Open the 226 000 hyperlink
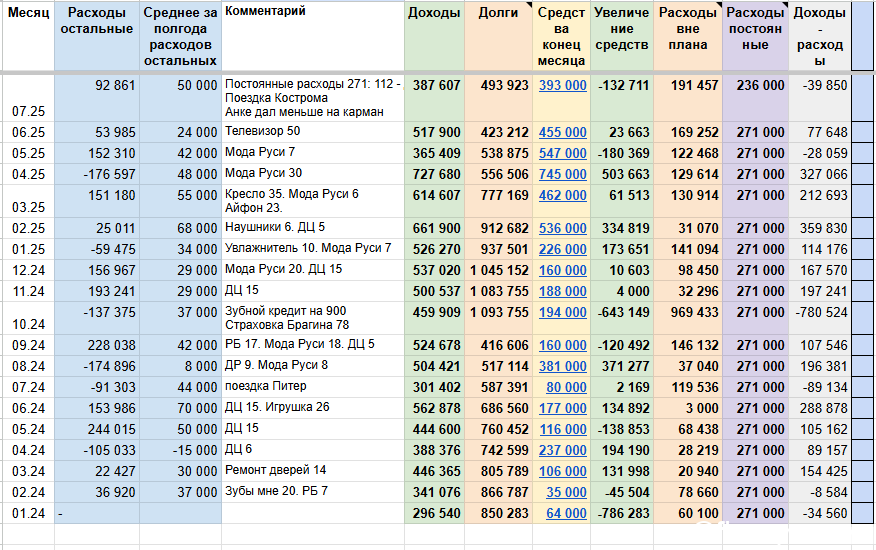Image resolution: width=876 pixels, height=550 pixels. tap(563, 249)
